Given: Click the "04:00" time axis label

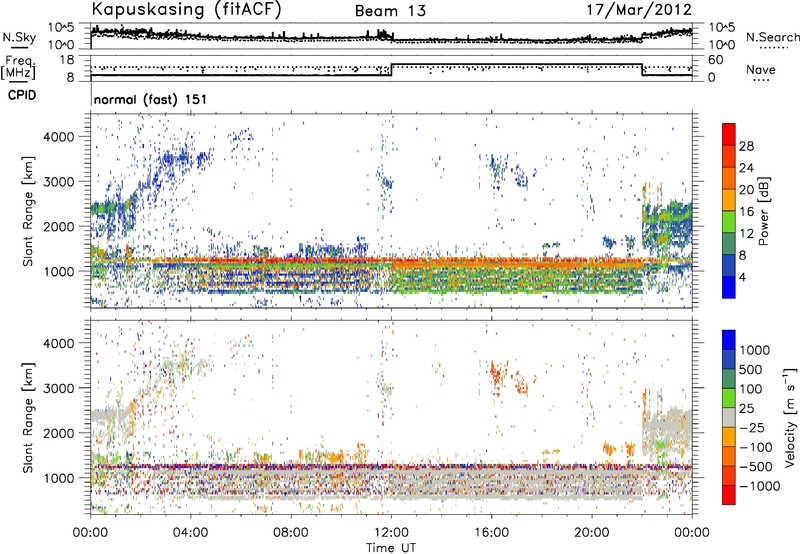Looking at the screenshot, I should pos(190,533).
